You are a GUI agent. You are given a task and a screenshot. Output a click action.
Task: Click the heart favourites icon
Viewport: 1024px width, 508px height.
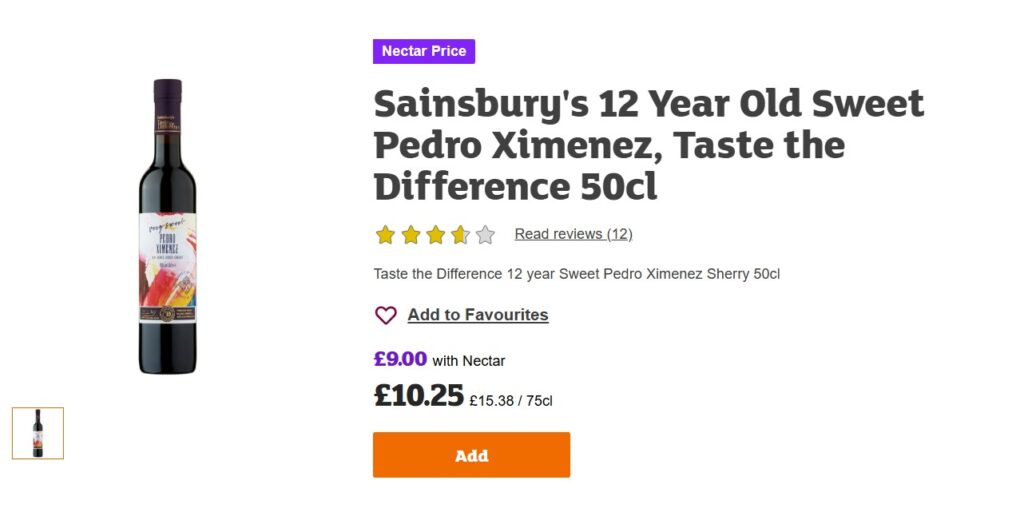[386, 315]
